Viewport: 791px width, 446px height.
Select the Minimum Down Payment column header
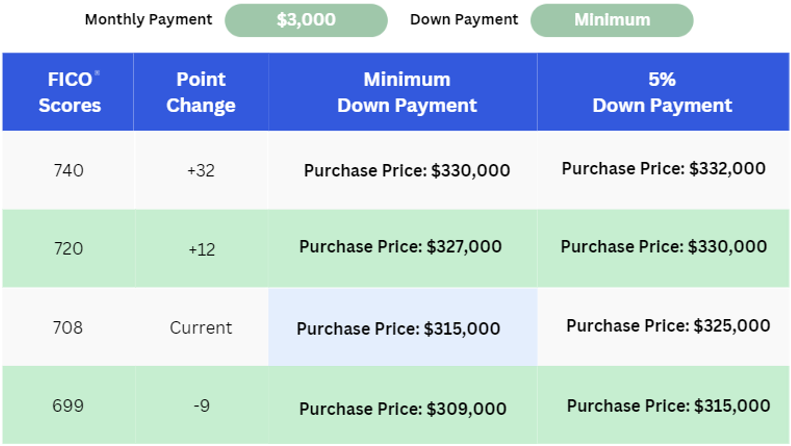click(406, 92)
